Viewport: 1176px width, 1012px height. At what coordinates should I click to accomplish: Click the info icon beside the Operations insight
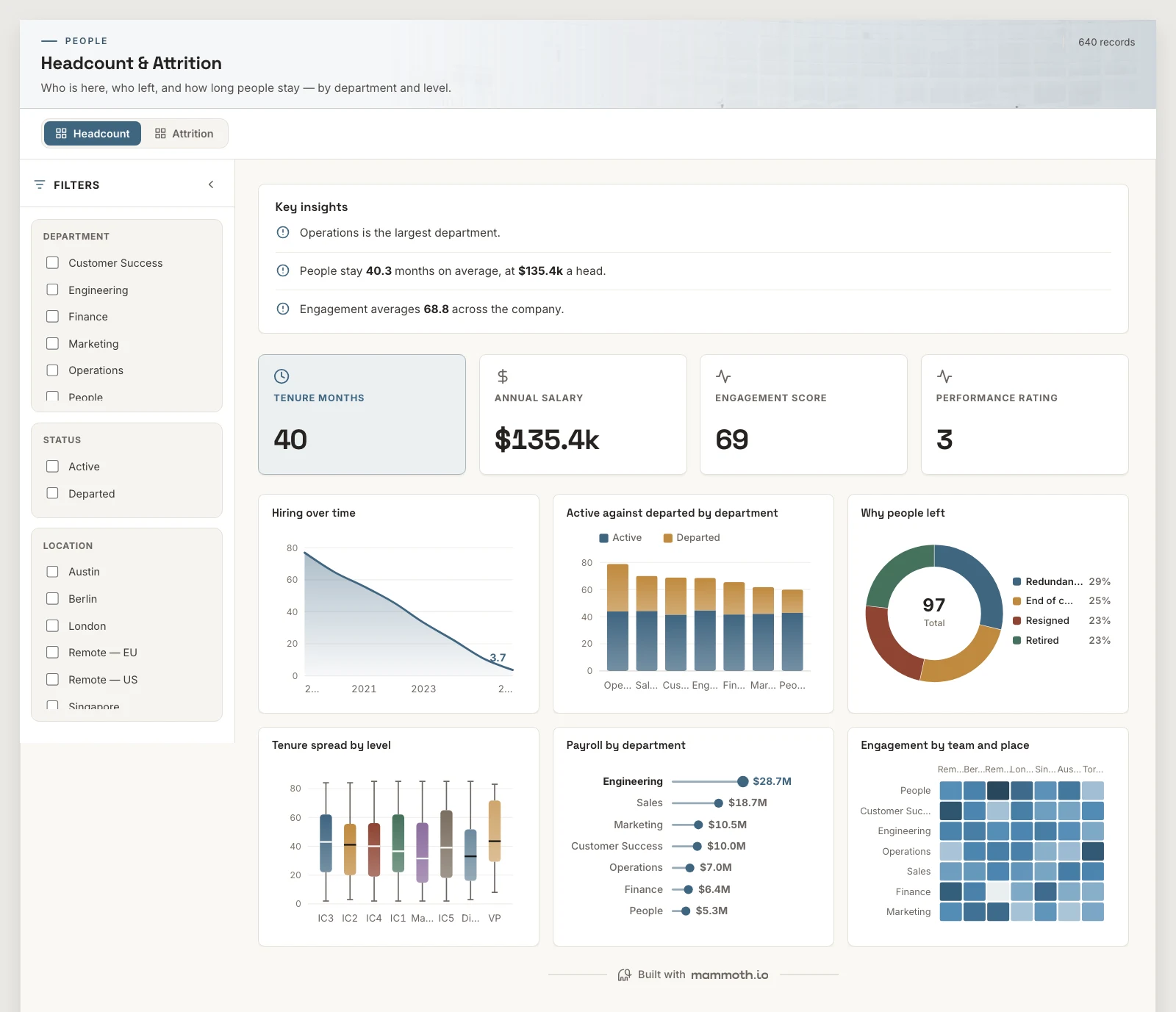coord(283,232)
